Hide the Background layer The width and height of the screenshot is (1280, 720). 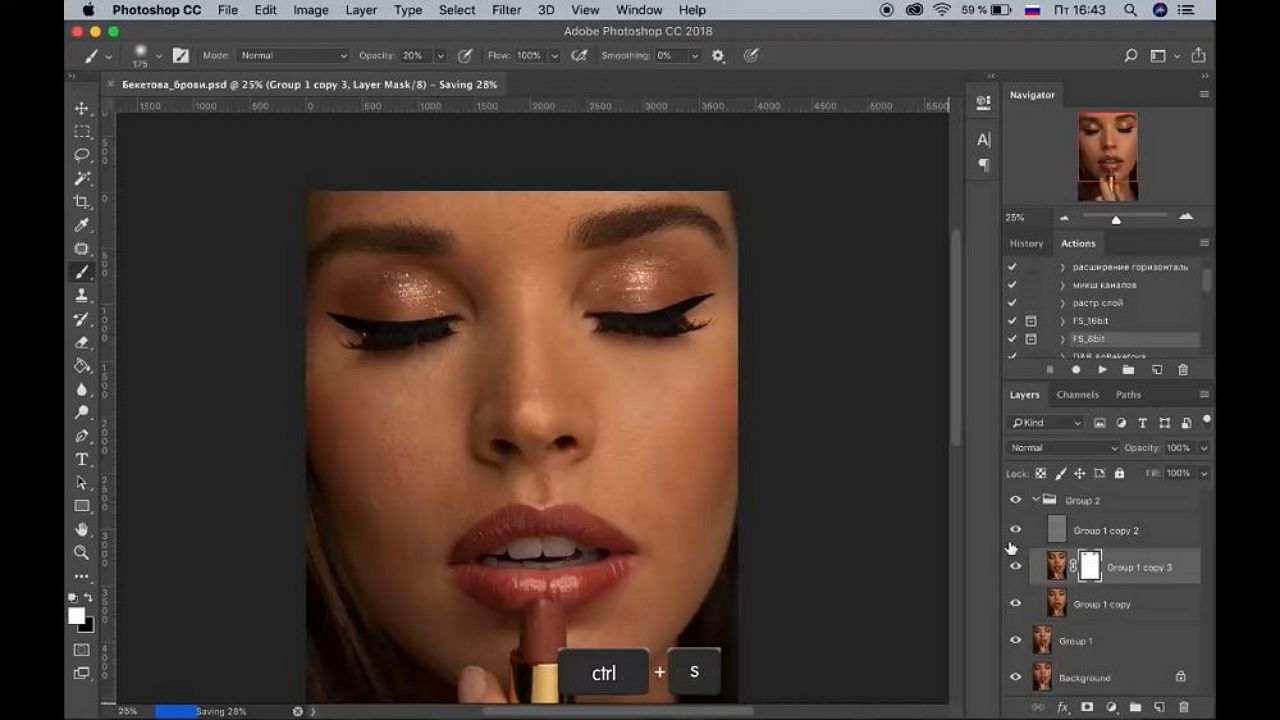tap(1015, 677)
